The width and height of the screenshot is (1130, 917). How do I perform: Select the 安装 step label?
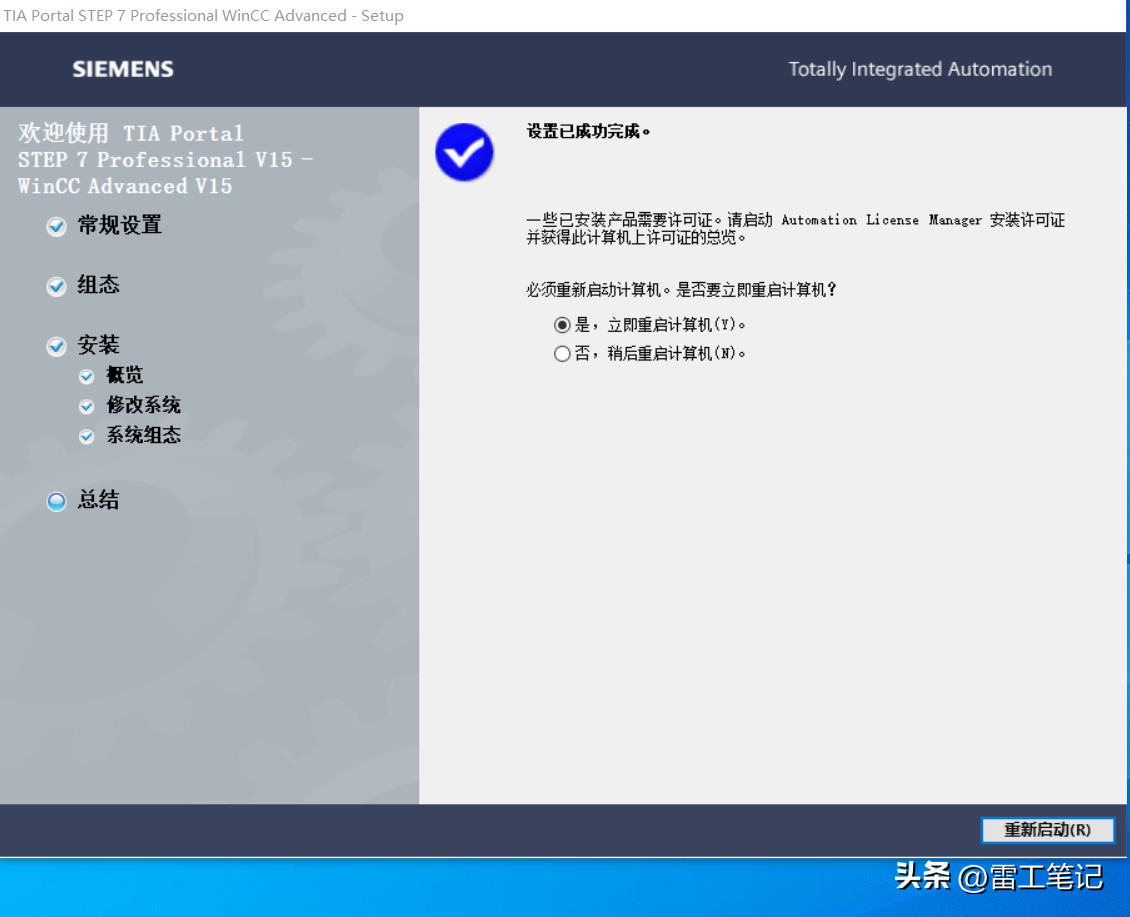pyautogui.click(x=98, y=346)
